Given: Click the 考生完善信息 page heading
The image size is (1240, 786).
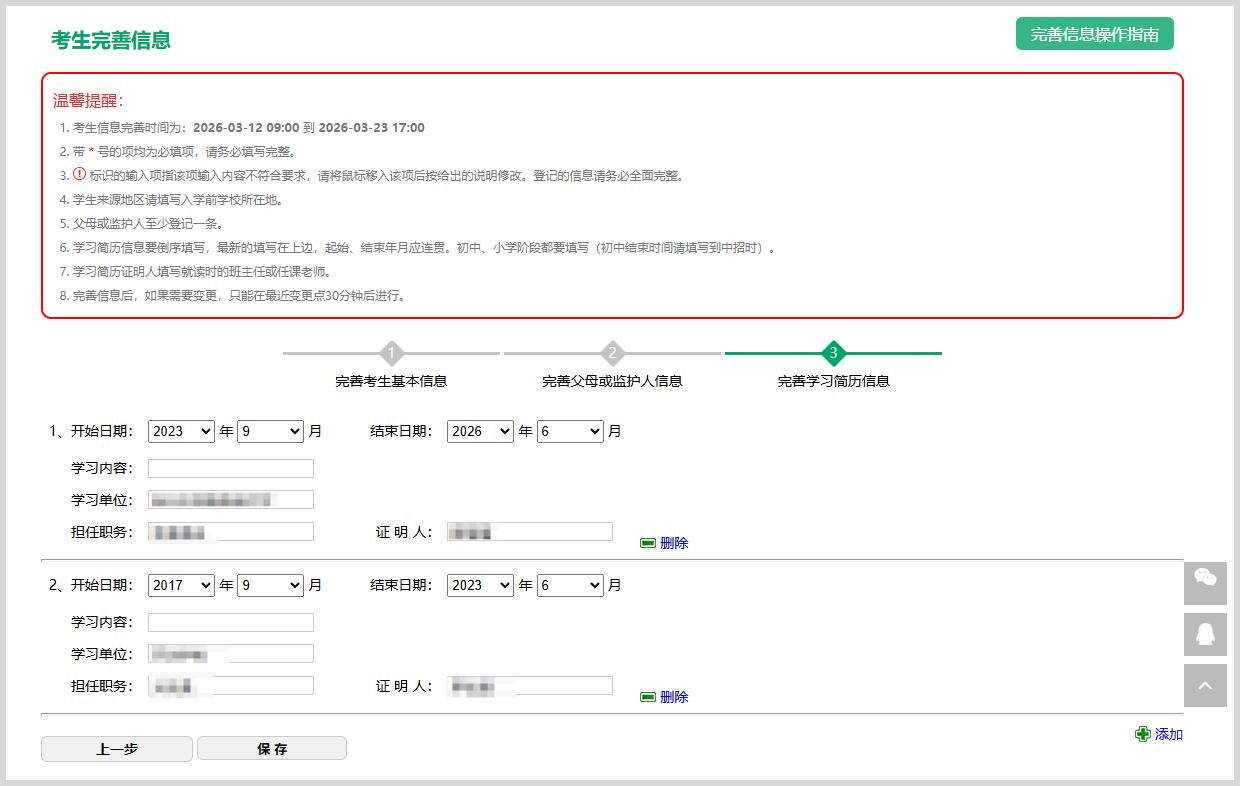Looking at the screenshot, I should pyautogui.click(x=111, y=40).
